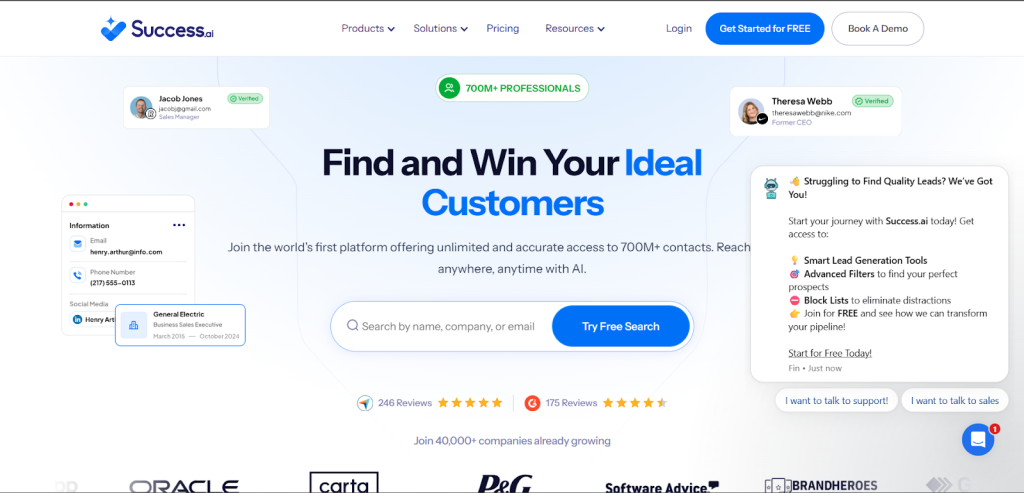1024x493 pixels.
Task: Click Get Started for FREE button
Action: click(765, 29)
